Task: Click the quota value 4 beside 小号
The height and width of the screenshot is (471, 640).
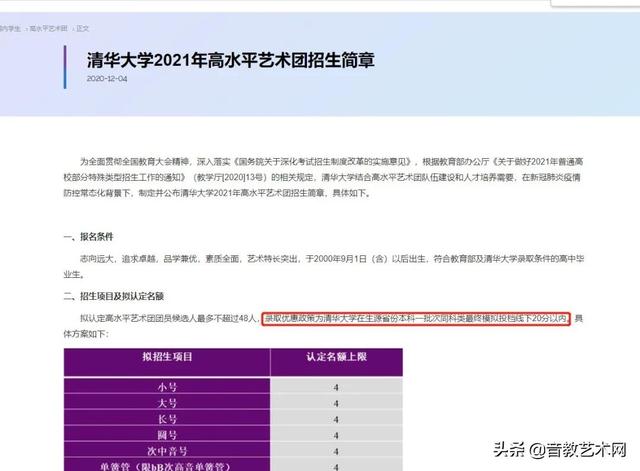Action: [x=336, y=387]
